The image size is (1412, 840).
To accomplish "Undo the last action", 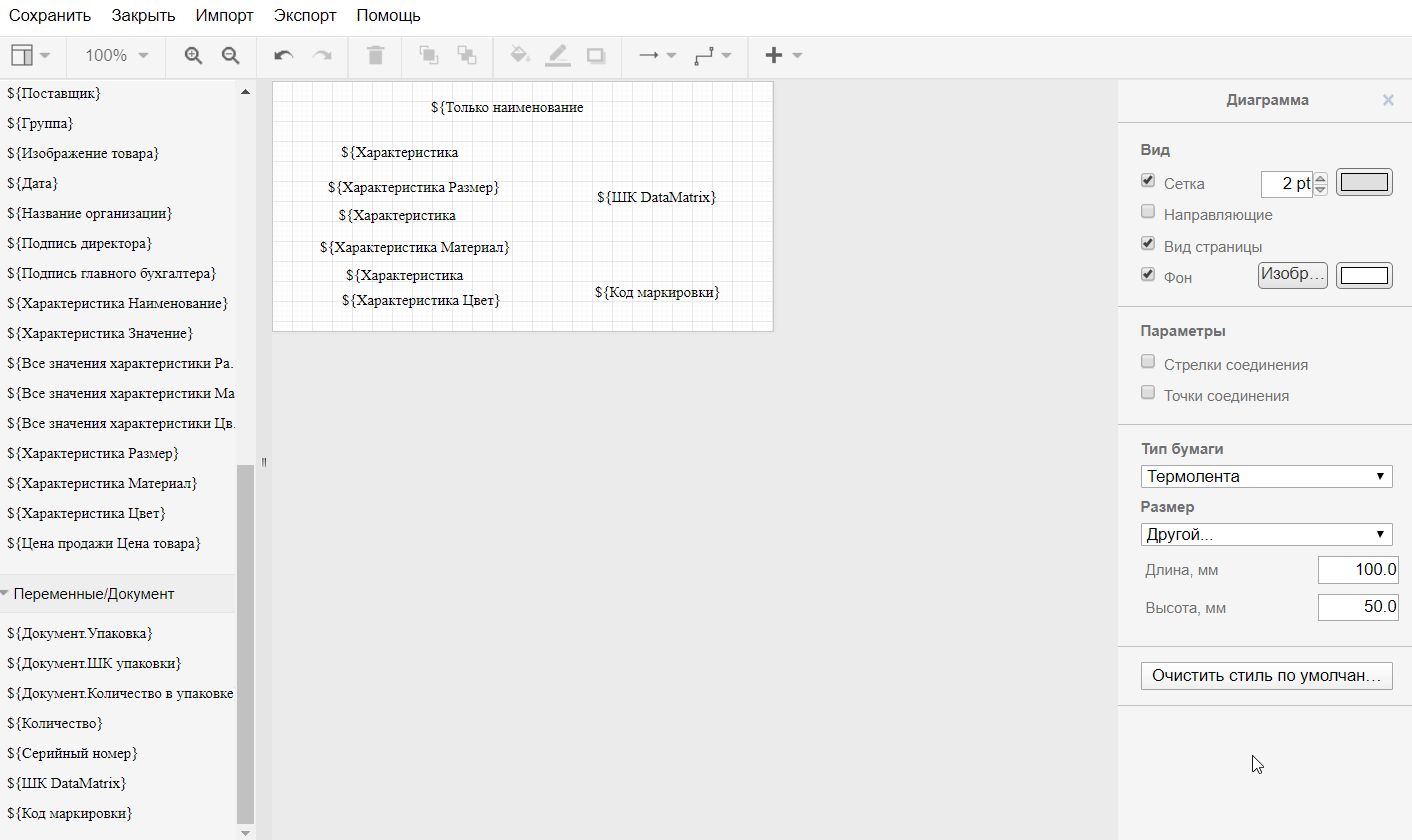I will [284, 56].
